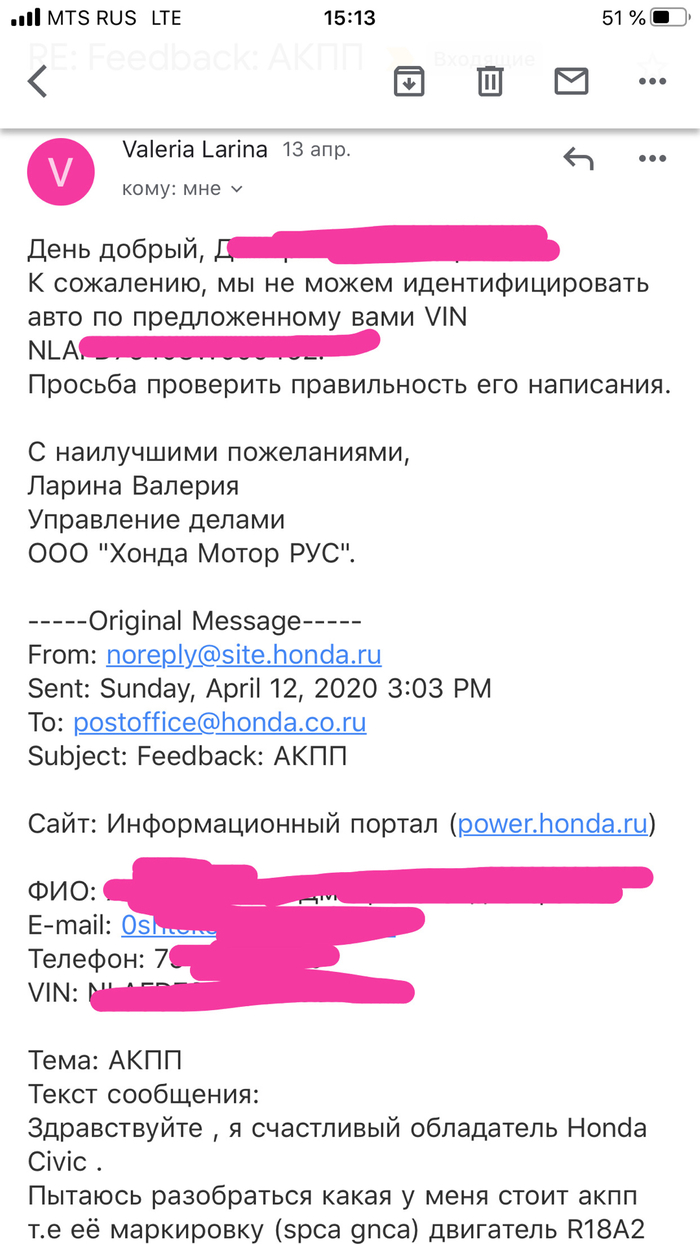Tap the battery indicator in status bar
Viewport: 700px width, 1244px height.
pyautogui.click(x=667, y=18)
